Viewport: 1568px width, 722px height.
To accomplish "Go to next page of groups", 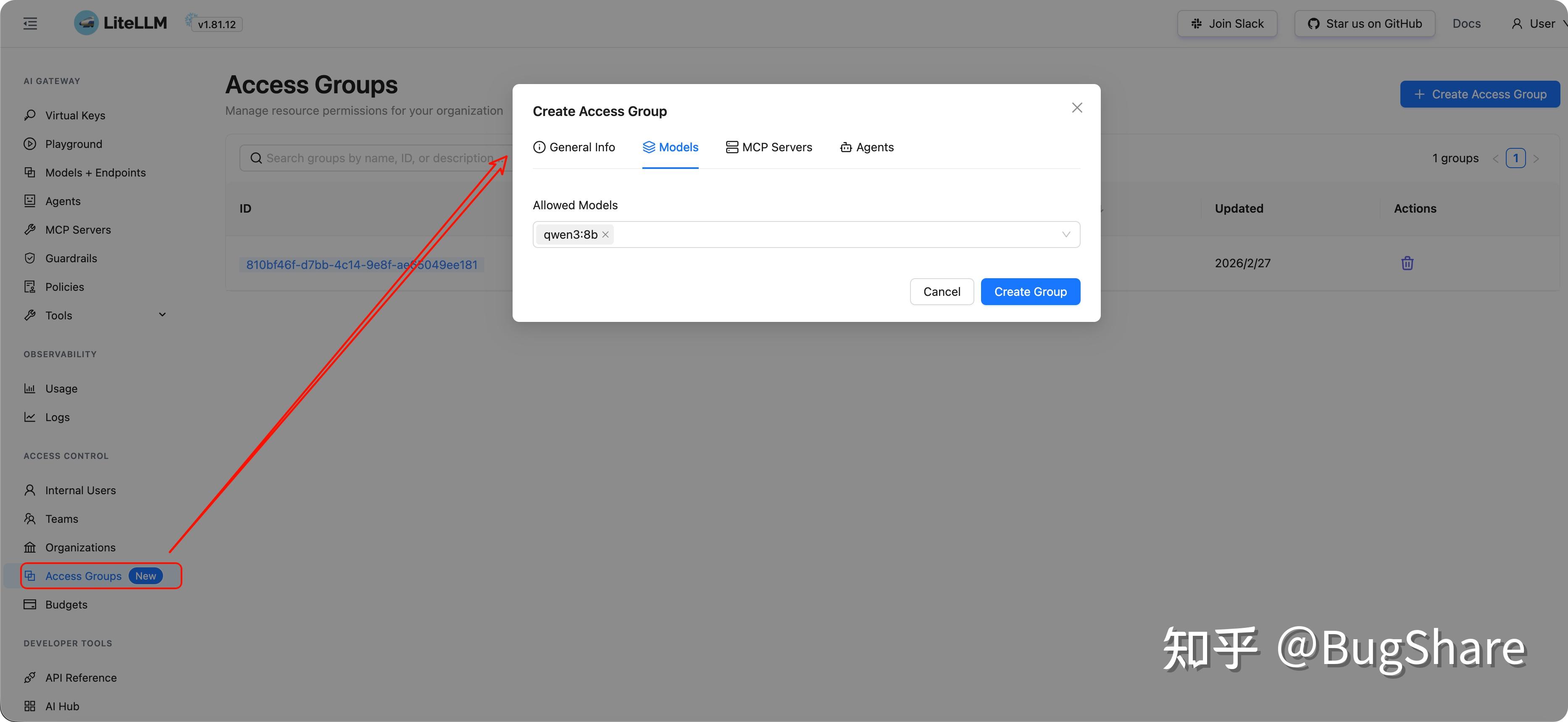I will pyautogui.click(x=1536, y=158).
